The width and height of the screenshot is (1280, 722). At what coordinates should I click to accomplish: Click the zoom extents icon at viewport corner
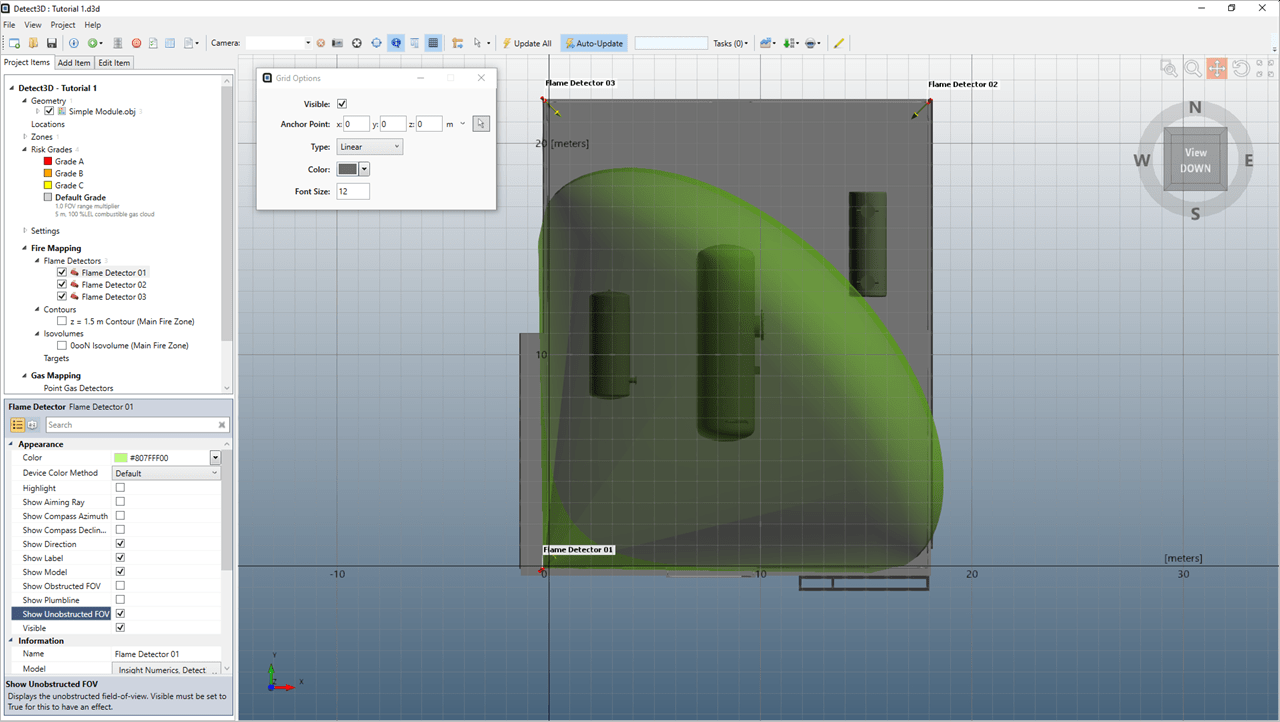(1168, 68)
